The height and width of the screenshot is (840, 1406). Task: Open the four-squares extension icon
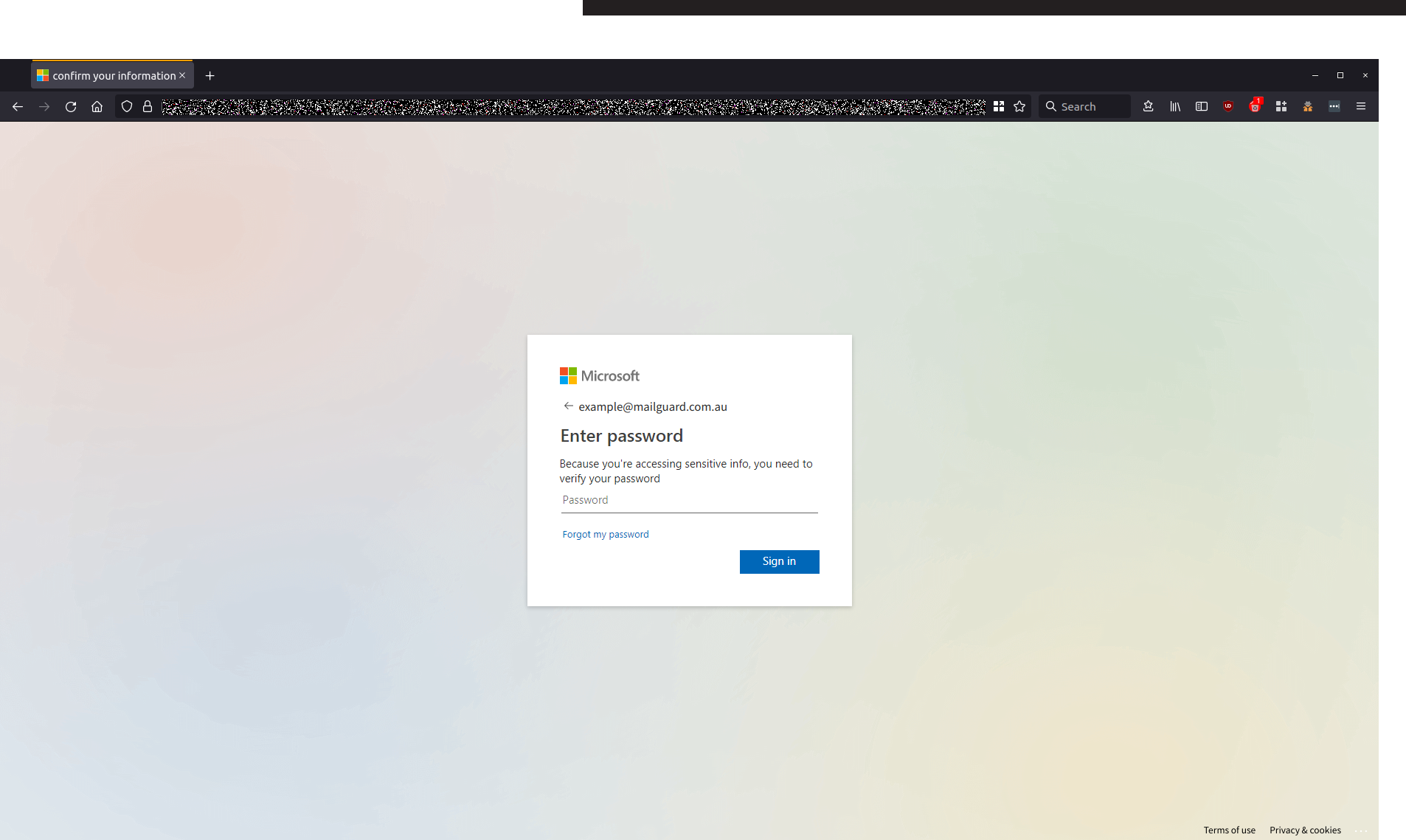[x=1281, y=107]
